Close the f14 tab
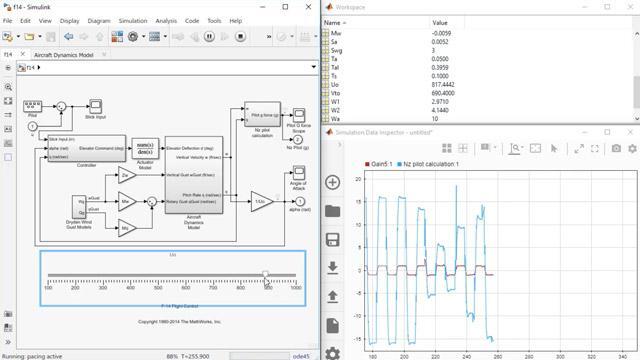 pos(23,54)
